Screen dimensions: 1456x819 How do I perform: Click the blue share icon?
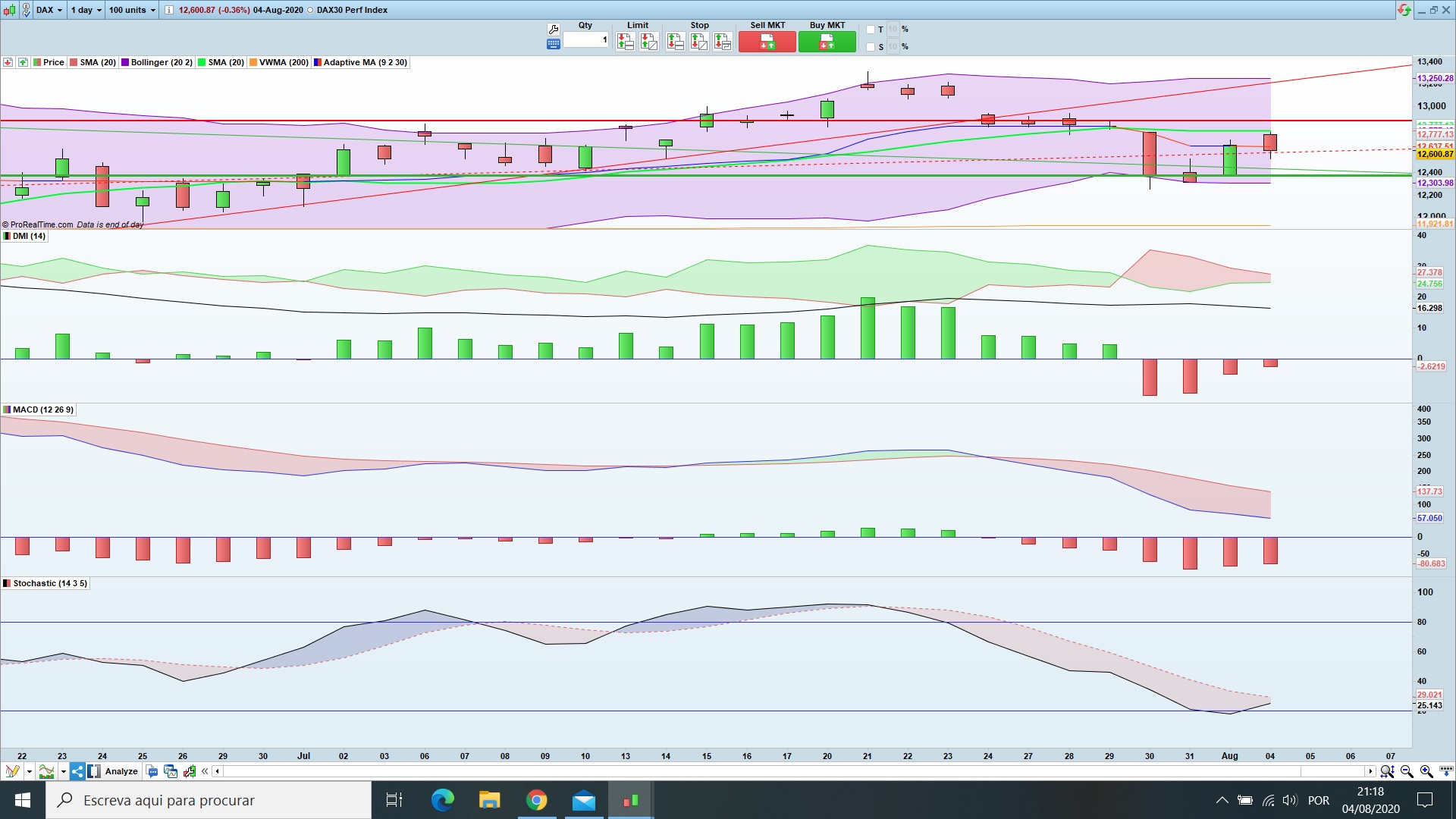pos(77,771)
